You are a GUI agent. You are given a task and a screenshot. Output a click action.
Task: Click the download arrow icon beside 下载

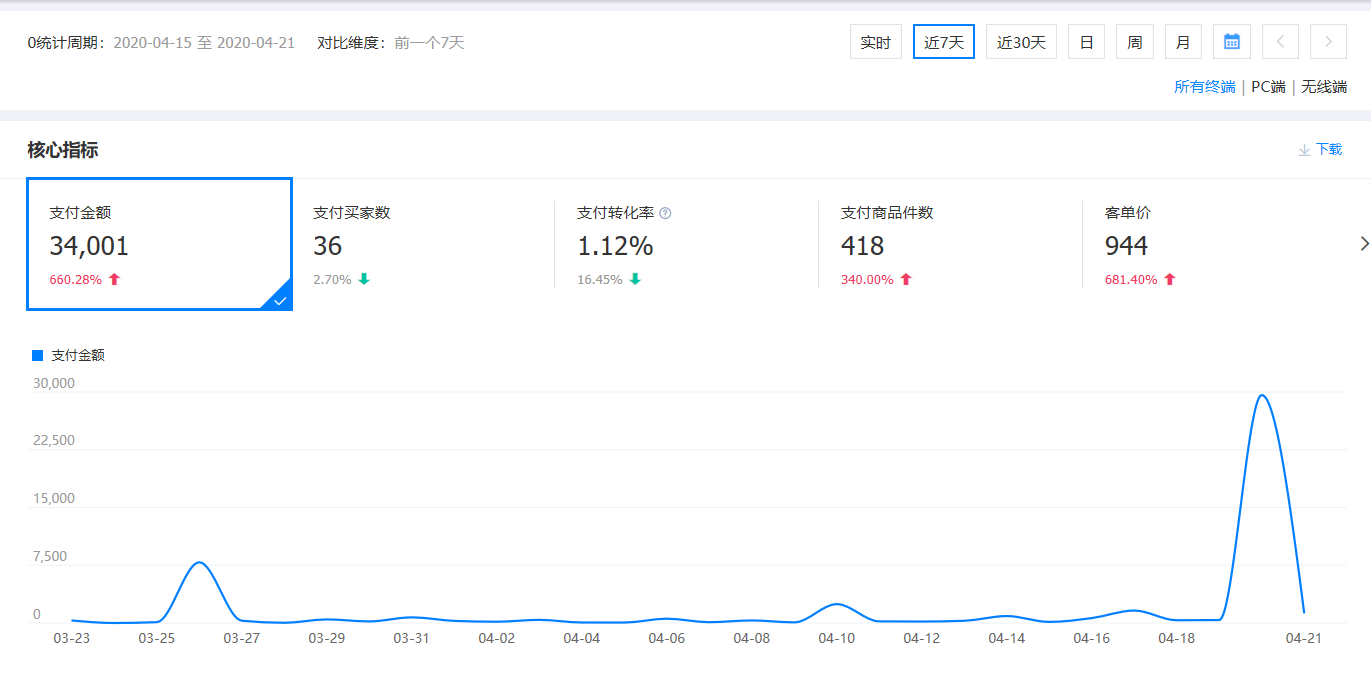coord(1304,148)
